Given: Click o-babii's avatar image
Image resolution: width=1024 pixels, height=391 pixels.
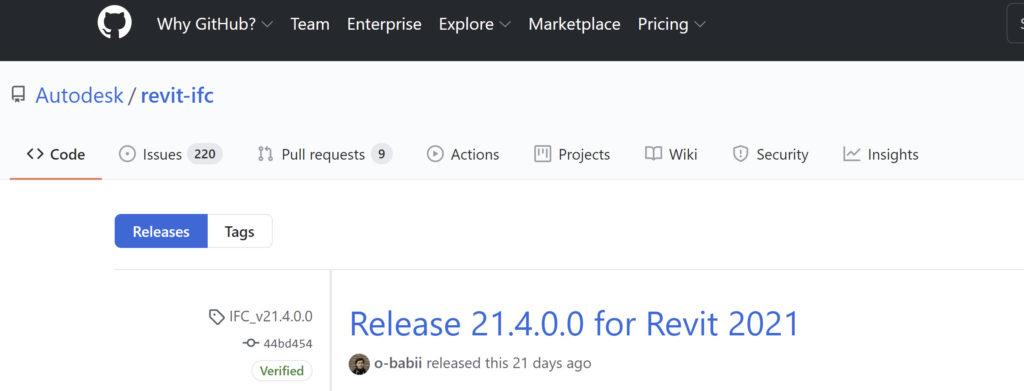Looking at the screenshot, I should [x=359, y=364].
